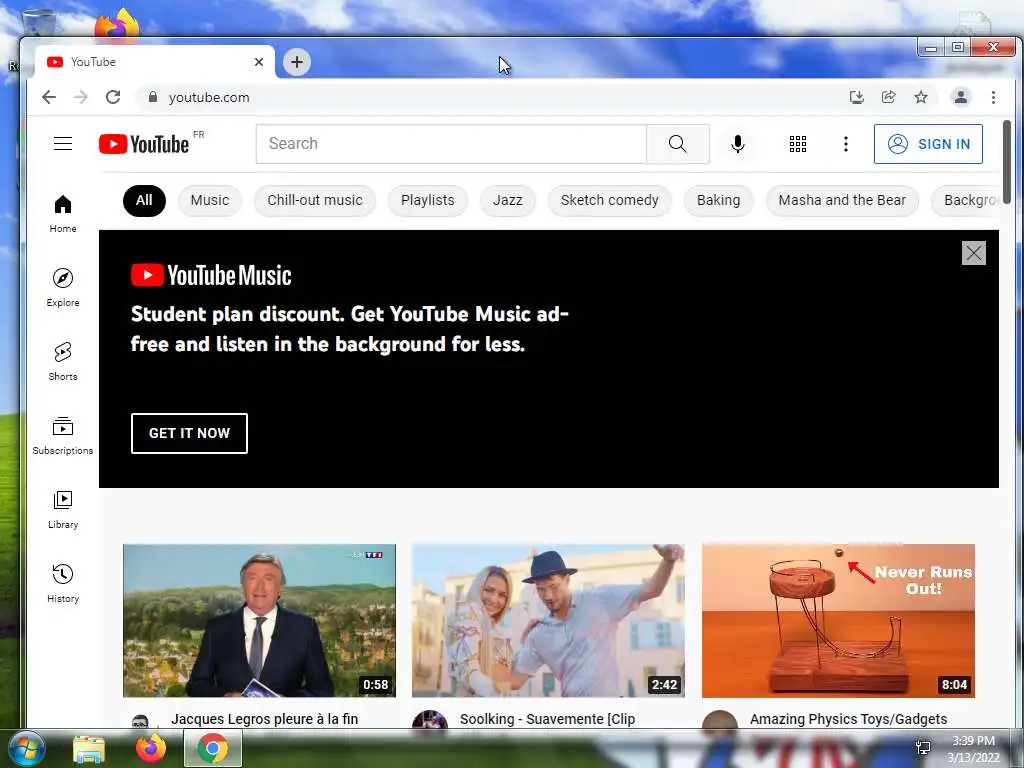Viewport: 1024px width, 768px height.
Task: Select the Sketch comedy chip
Action: [609, 200]
